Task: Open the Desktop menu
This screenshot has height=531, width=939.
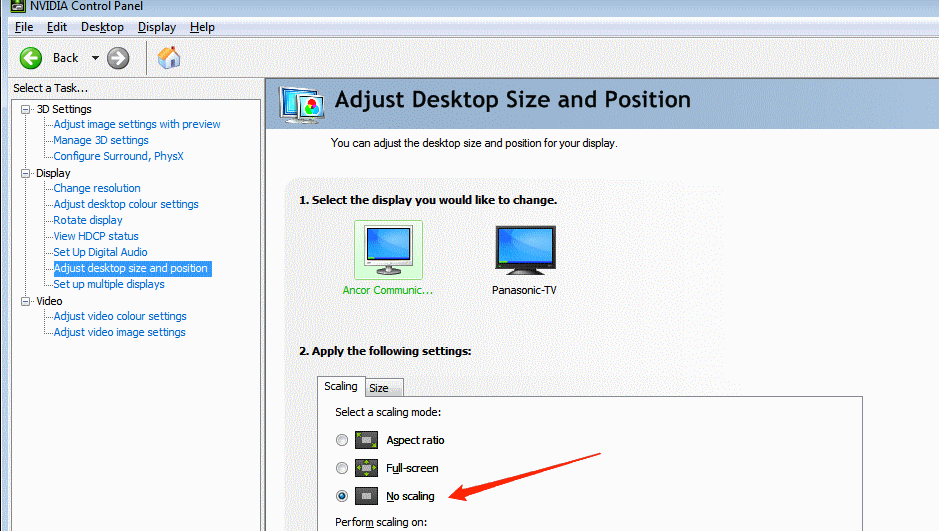Action: click(102, 27)
